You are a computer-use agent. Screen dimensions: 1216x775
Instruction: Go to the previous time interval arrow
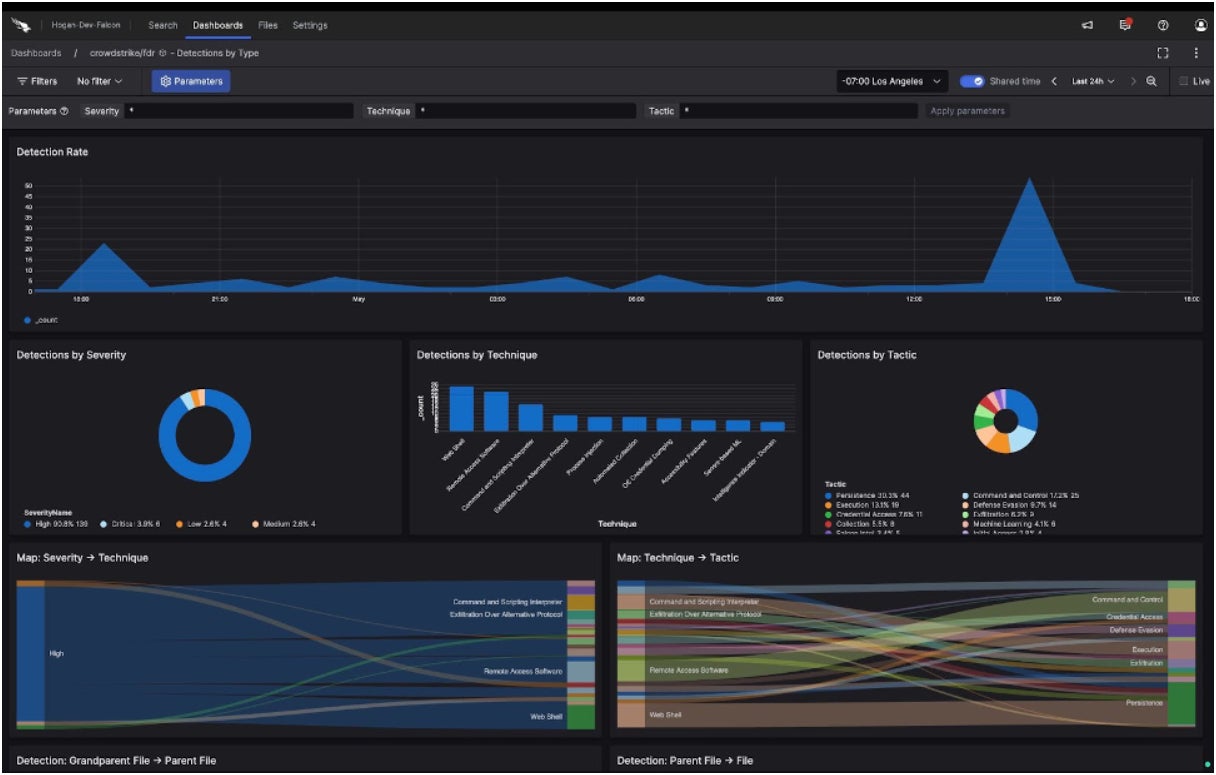(x=1054, y=81)
